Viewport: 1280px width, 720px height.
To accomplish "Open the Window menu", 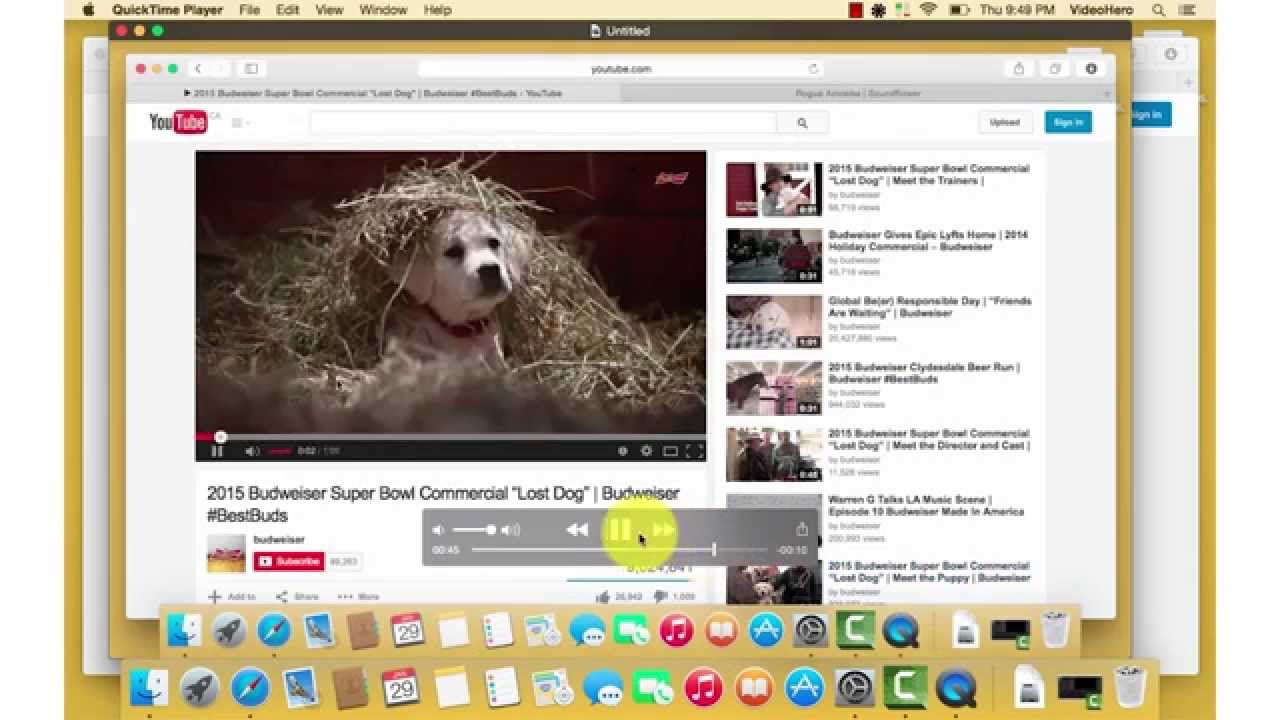I will click(x=383, y=10).
